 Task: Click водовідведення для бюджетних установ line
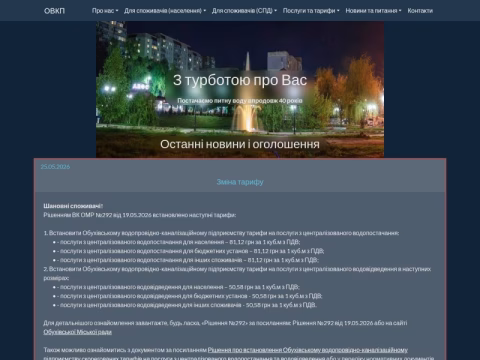tap(190, 296)
